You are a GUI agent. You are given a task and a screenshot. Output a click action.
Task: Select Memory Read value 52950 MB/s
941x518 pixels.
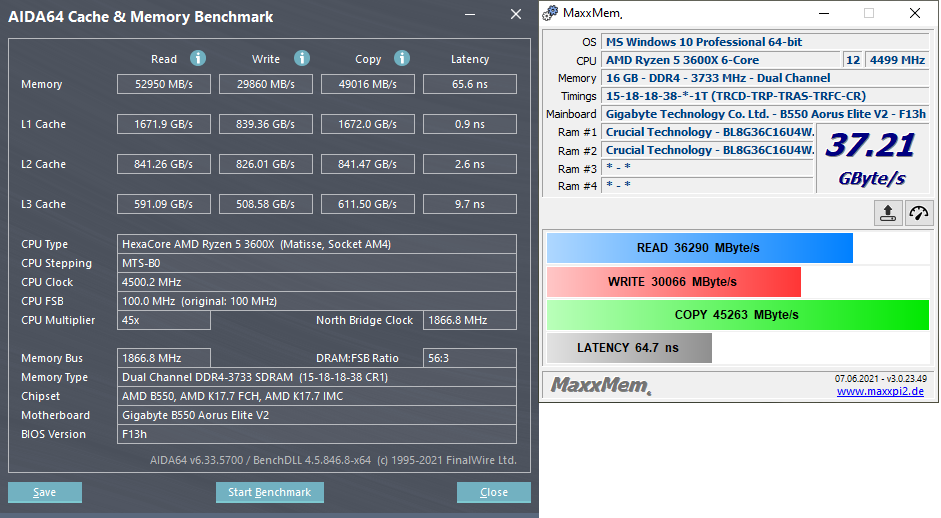[164, 84]
